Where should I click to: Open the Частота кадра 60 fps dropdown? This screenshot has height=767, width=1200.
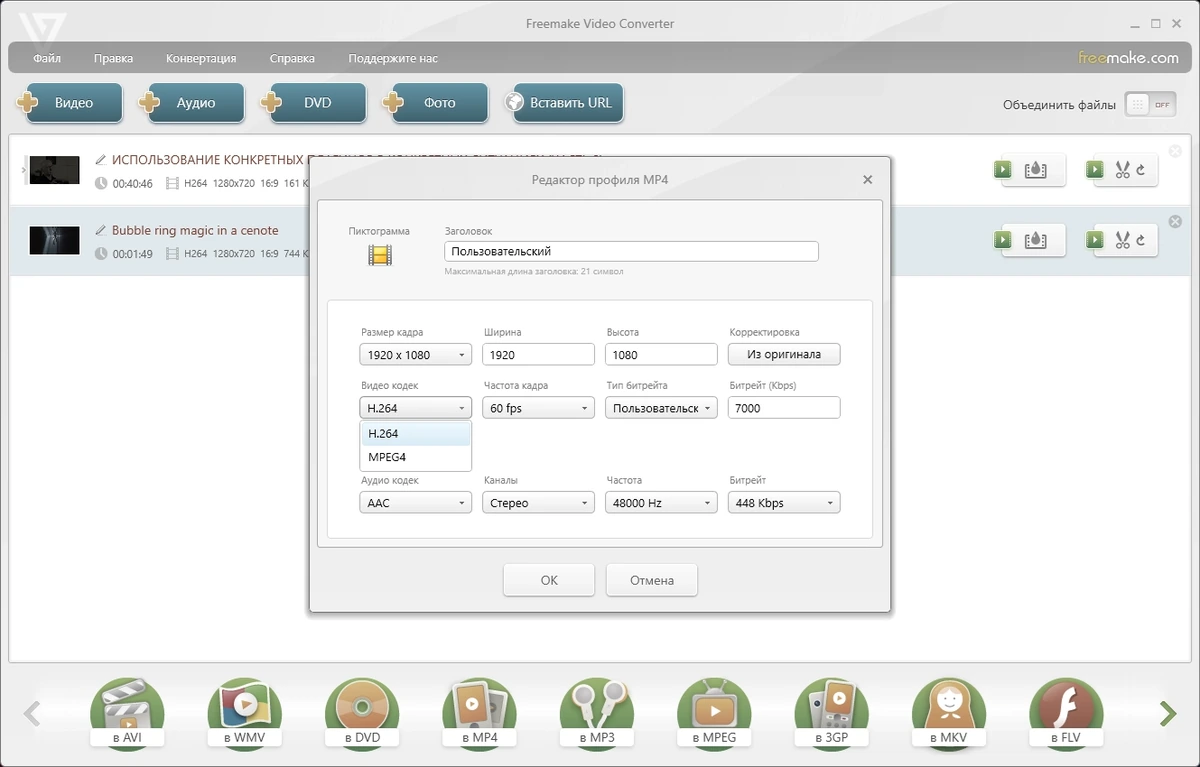pyautogui.click(x=538, y=408)
